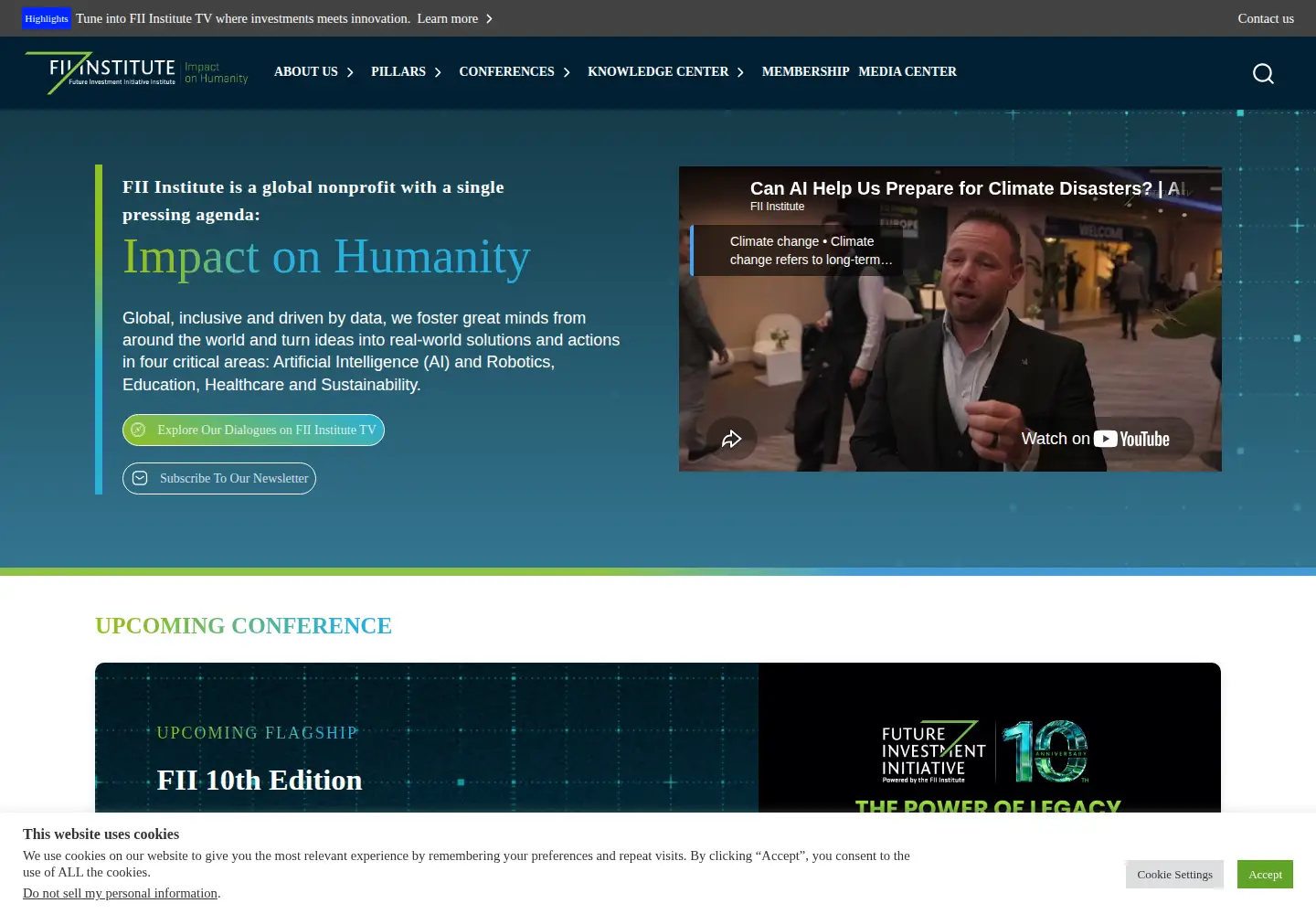
Task: Click Explore Our Dialogues on FII Institute TV
Action: tap(253, 430)
